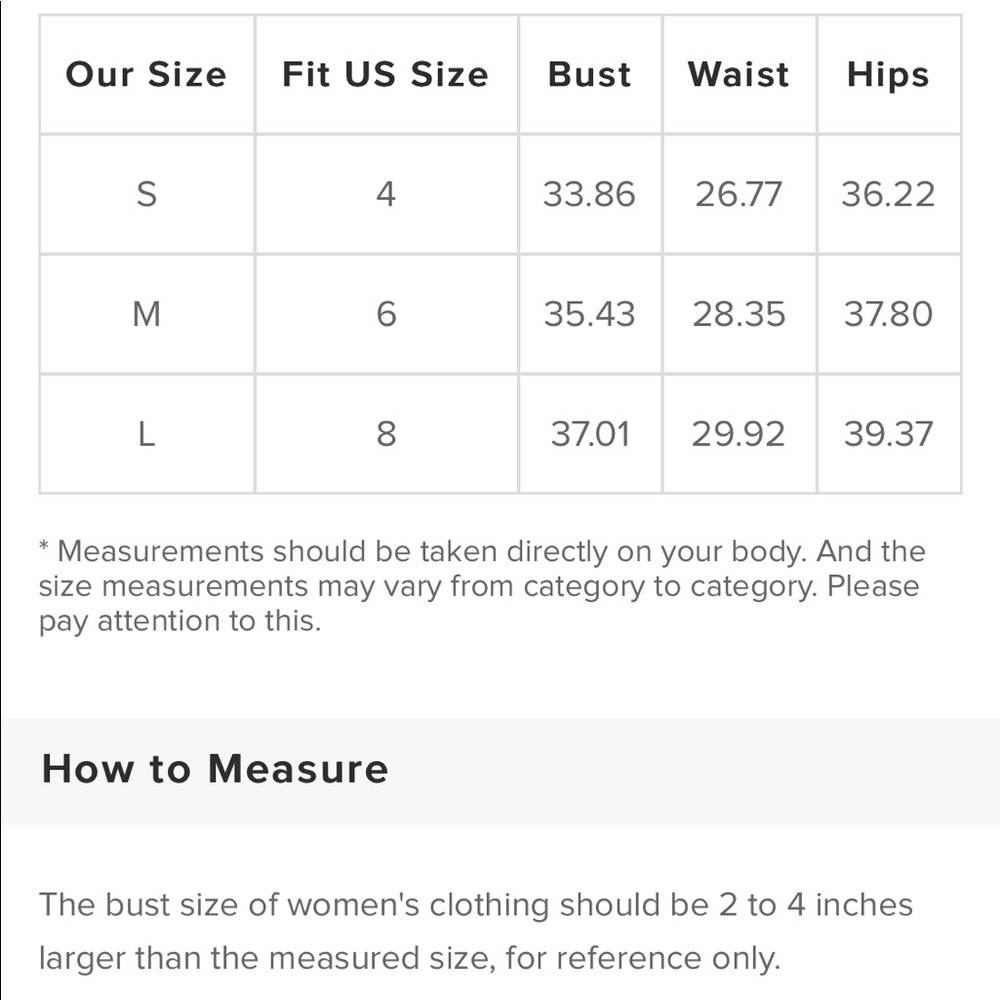This screenshot has width=1000, height=1000.
Task: Click the Bust column header
Action: pos(590,75)
